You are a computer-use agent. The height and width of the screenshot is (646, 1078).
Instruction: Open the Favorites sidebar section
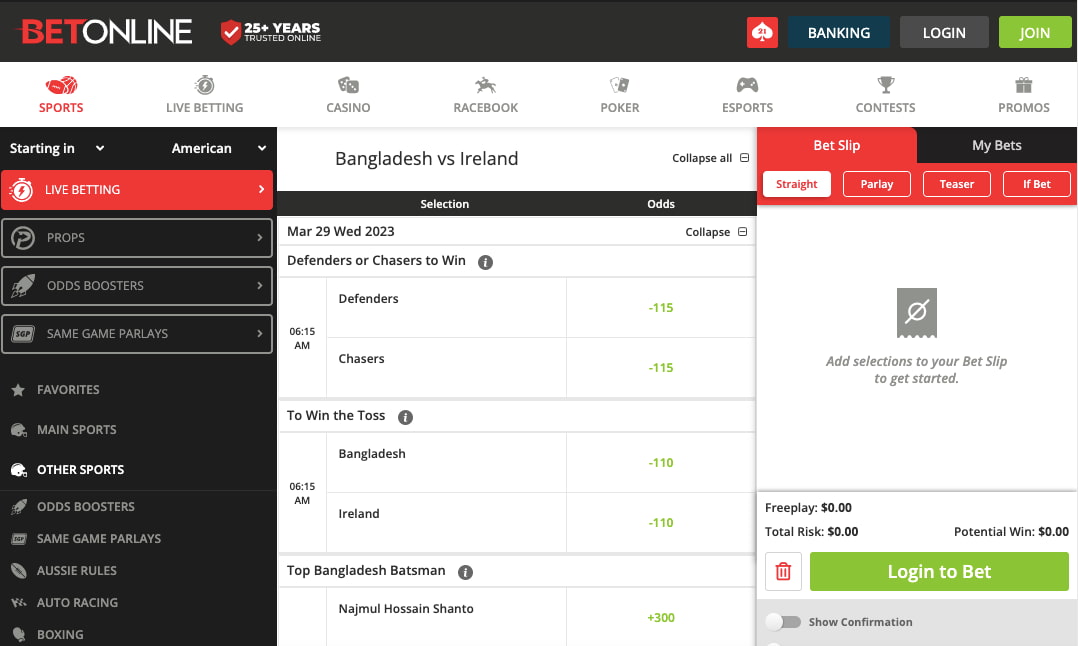[68, 390]
